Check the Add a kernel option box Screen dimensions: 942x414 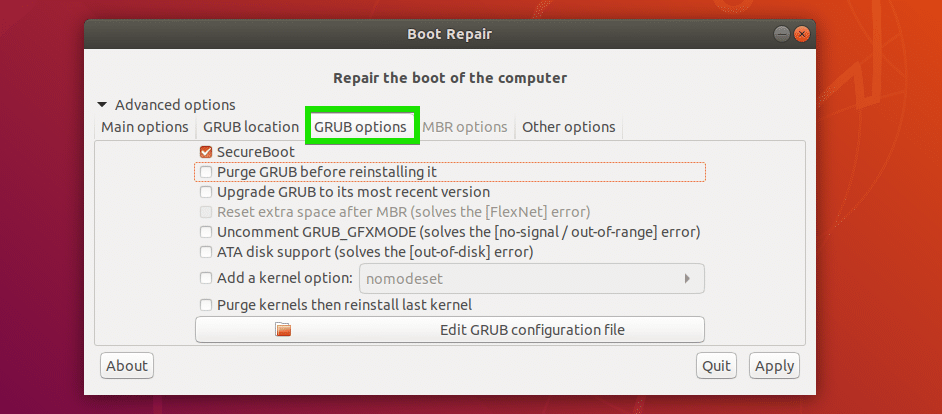[206, 278]
